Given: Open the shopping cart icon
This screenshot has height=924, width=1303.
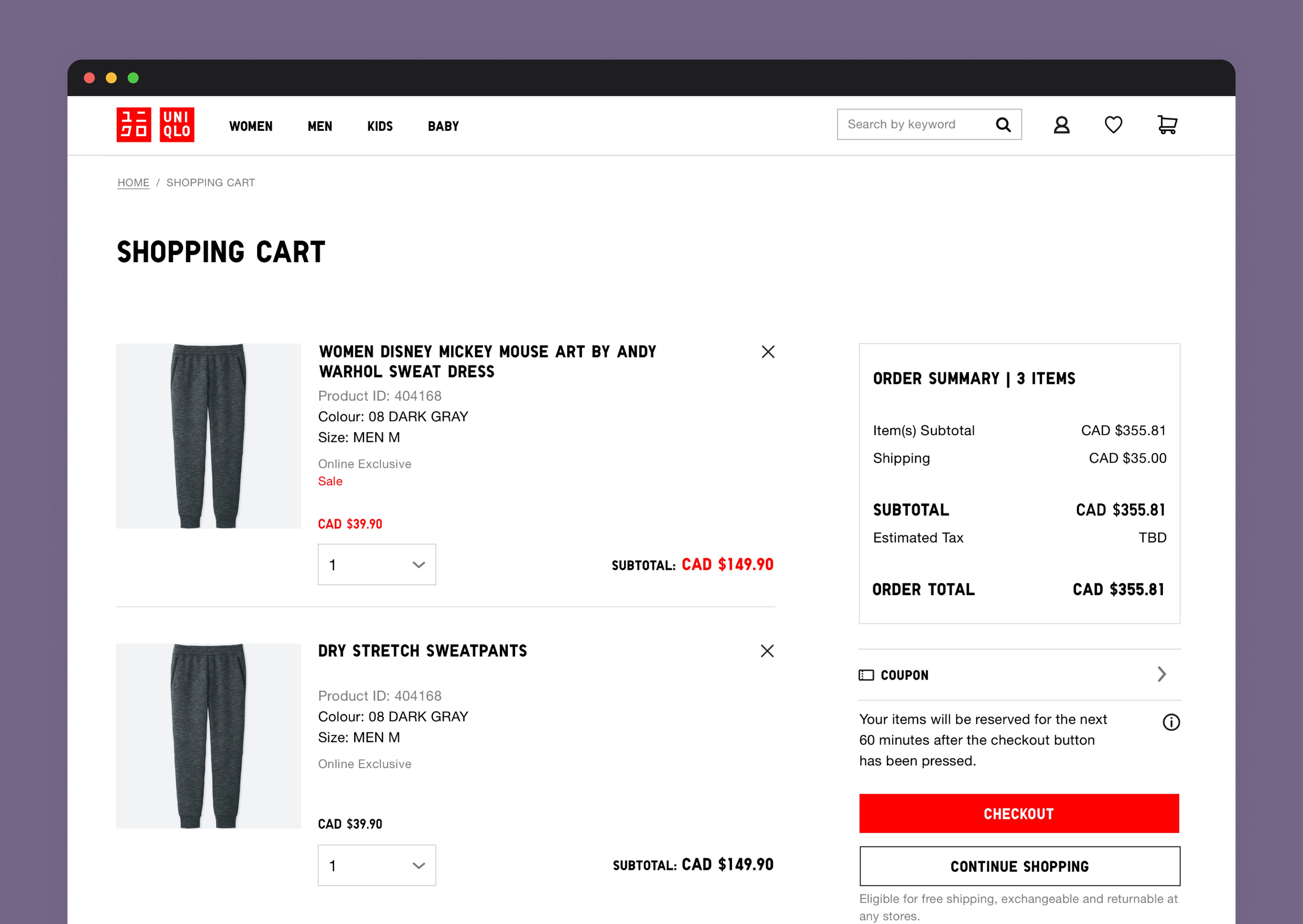Looking at the screenshot, I should (x=1167, y=125).
